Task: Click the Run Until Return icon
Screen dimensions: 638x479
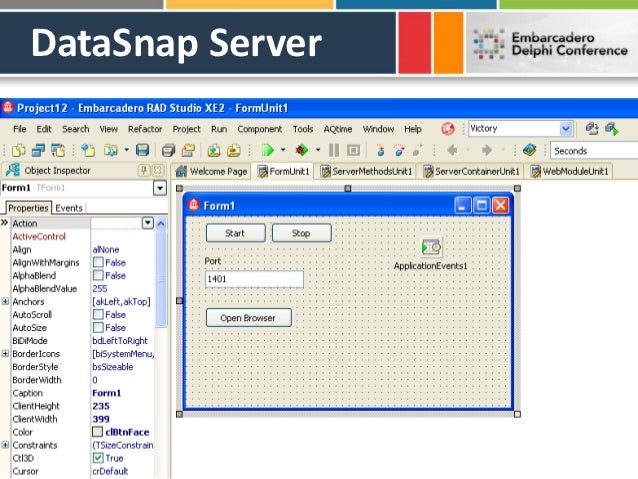Action: click(417, 151)
